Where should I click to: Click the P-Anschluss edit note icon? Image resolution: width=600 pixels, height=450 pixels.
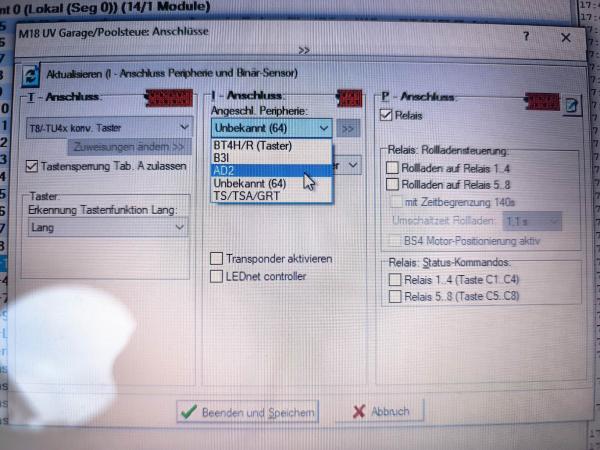[571, 104]
